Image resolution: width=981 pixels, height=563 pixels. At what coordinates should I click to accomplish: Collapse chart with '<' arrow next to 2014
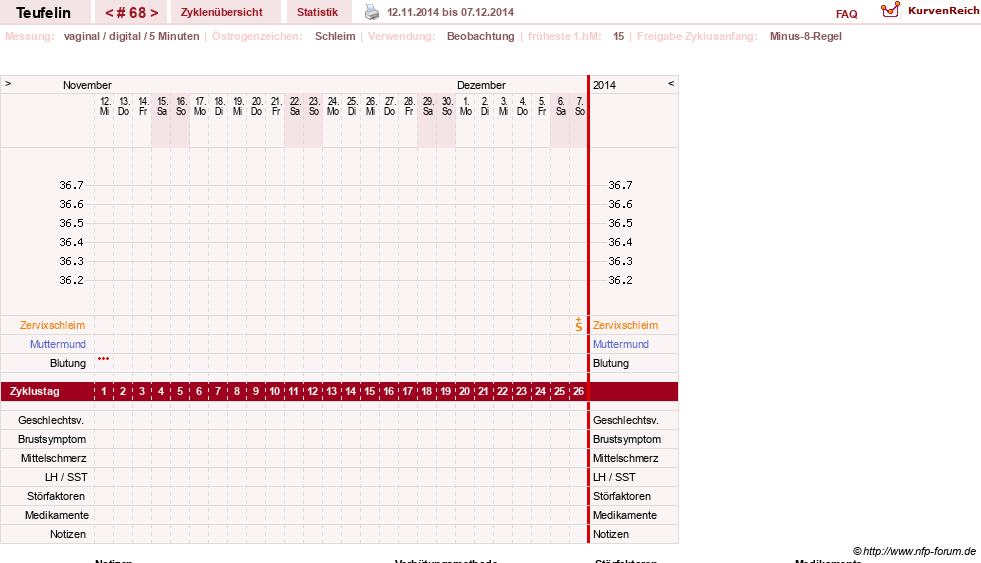[671, 83]
